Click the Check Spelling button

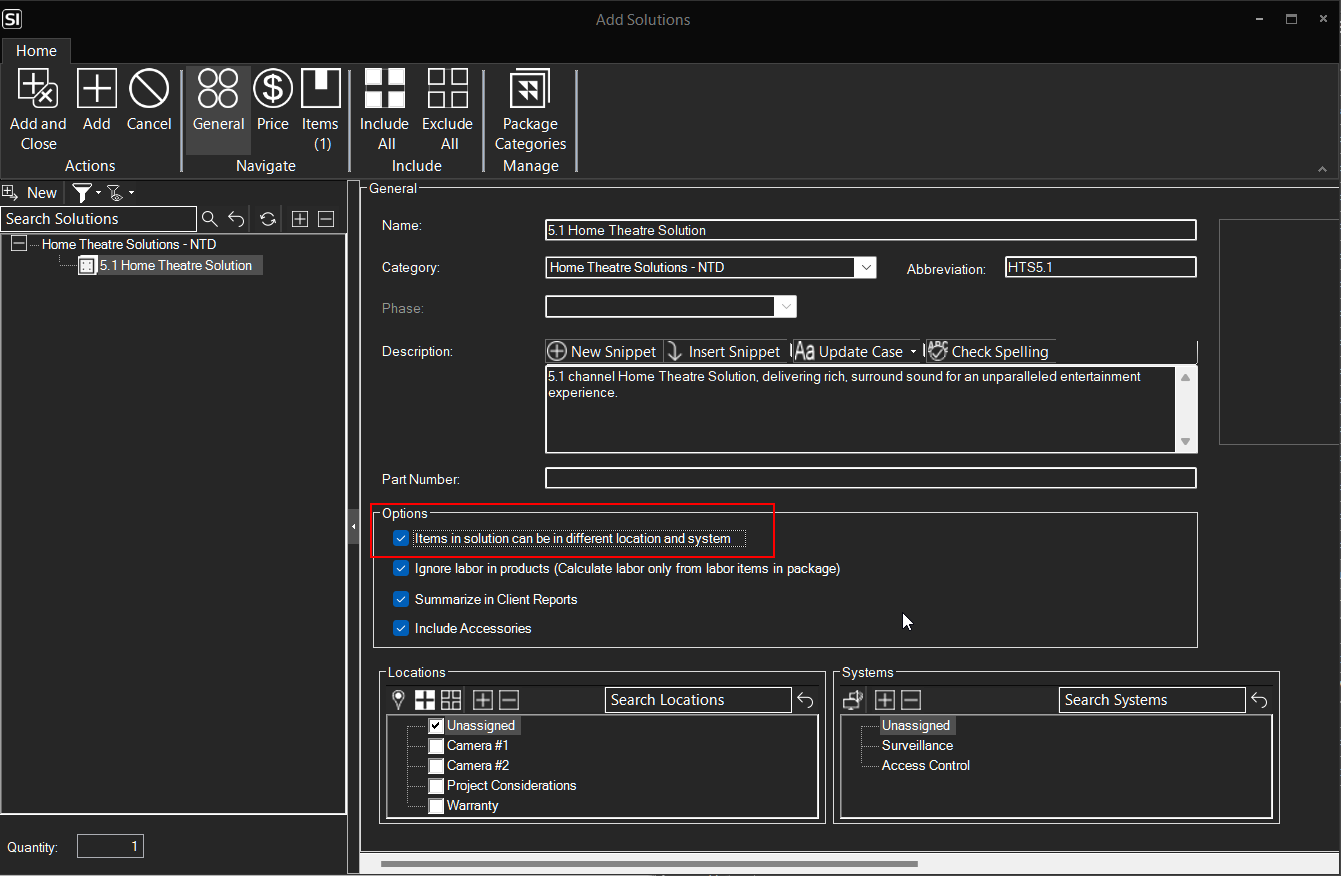(988, 352)
